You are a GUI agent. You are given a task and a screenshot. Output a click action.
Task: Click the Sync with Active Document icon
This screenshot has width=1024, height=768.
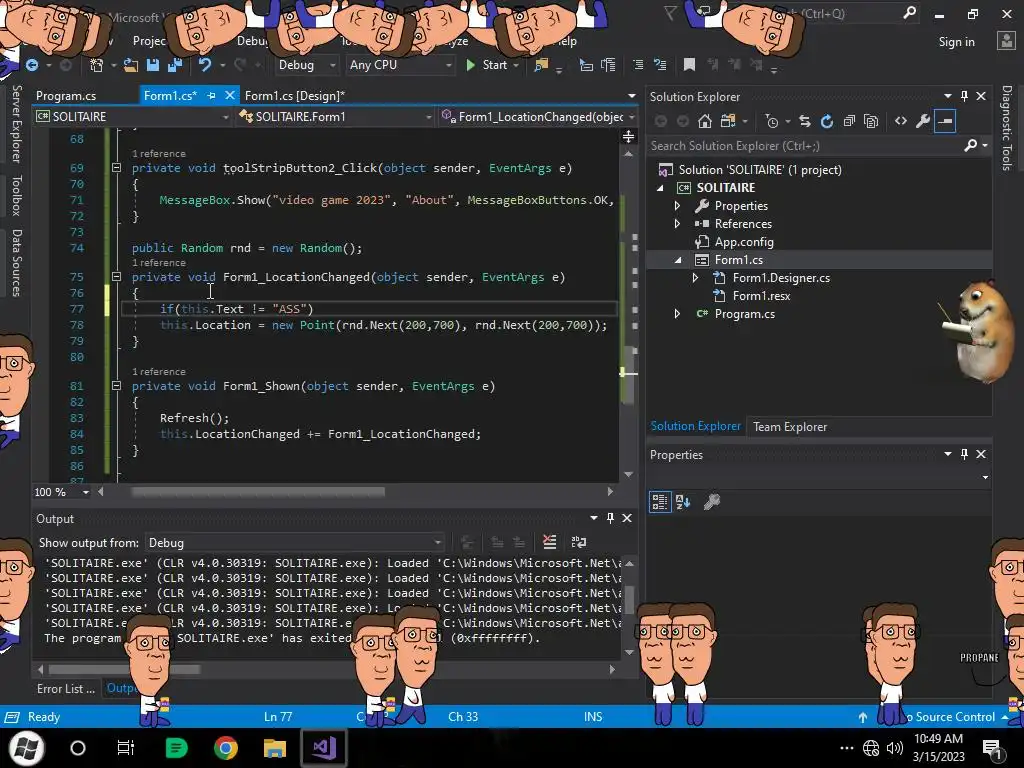click(x=805, y=121)
